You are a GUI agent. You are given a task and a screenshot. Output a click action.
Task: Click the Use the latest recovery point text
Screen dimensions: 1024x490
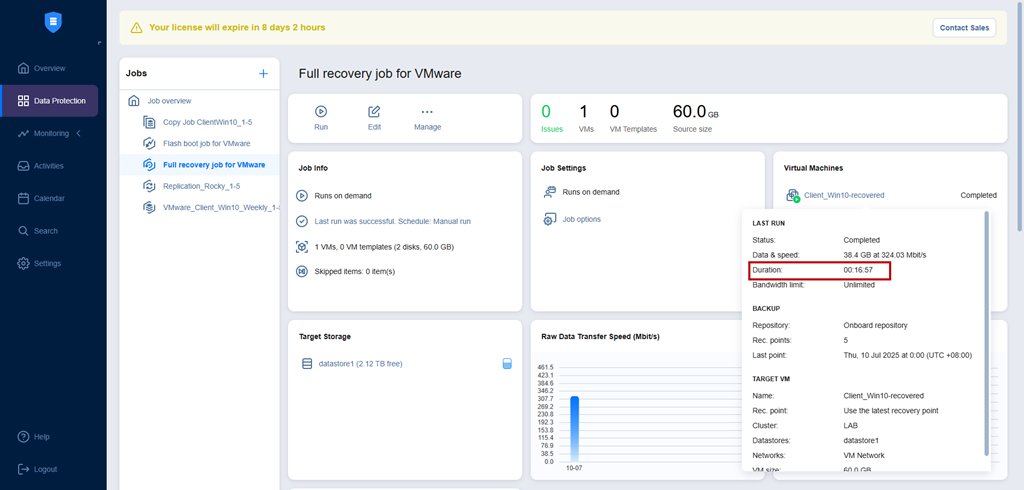coord(891,411)
